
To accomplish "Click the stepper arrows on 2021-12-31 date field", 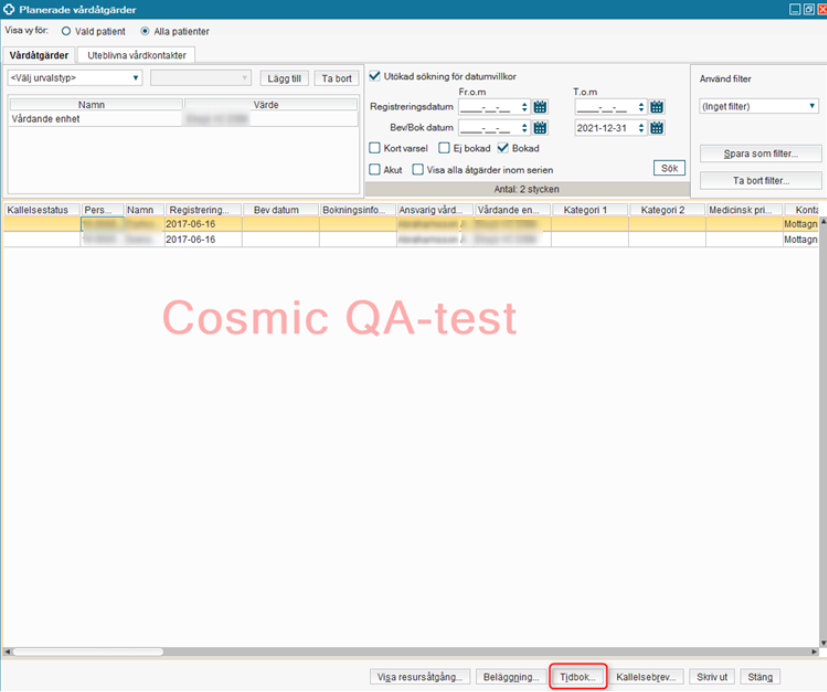I will [640, 127].
